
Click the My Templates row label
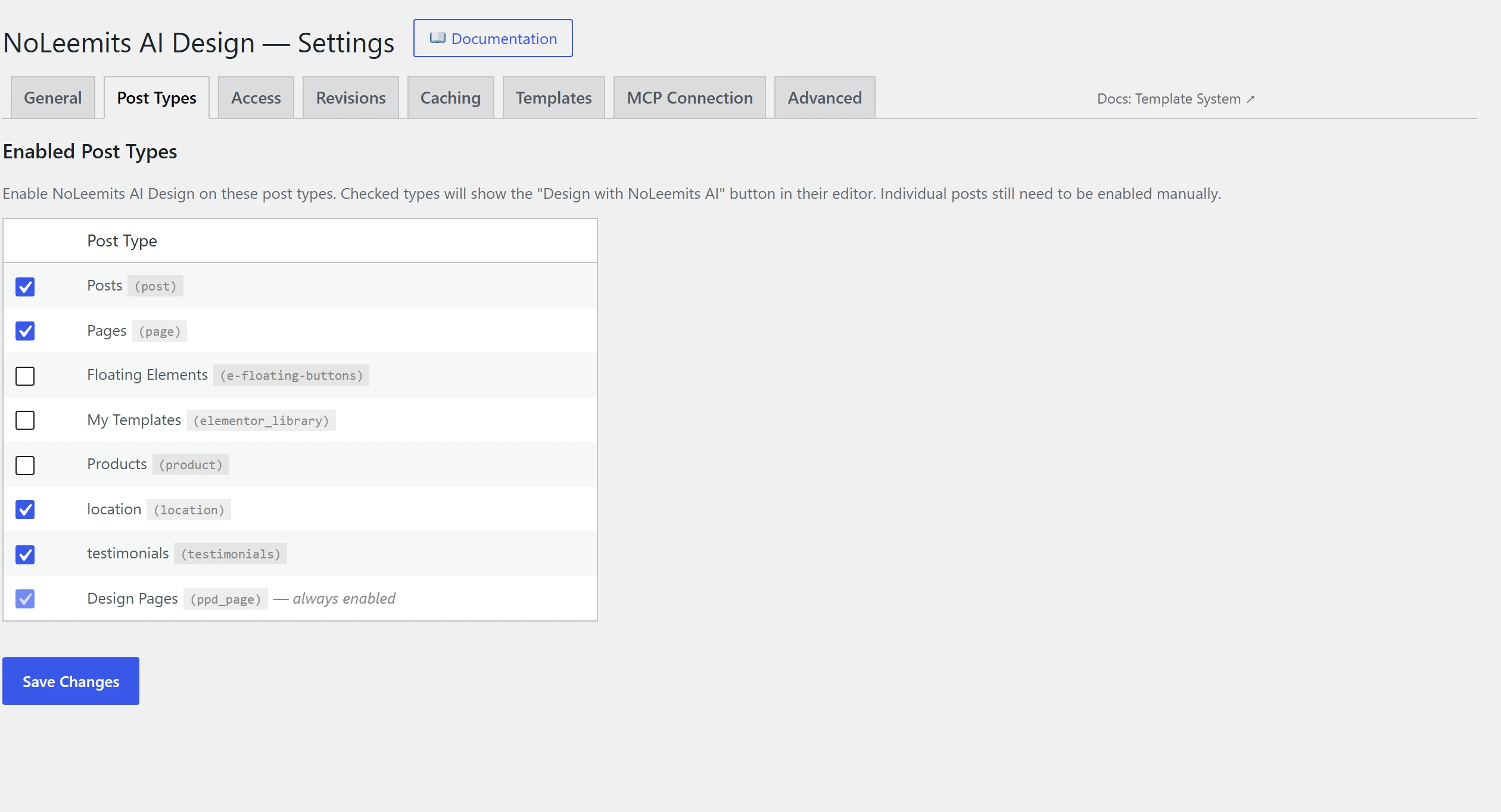134,420
